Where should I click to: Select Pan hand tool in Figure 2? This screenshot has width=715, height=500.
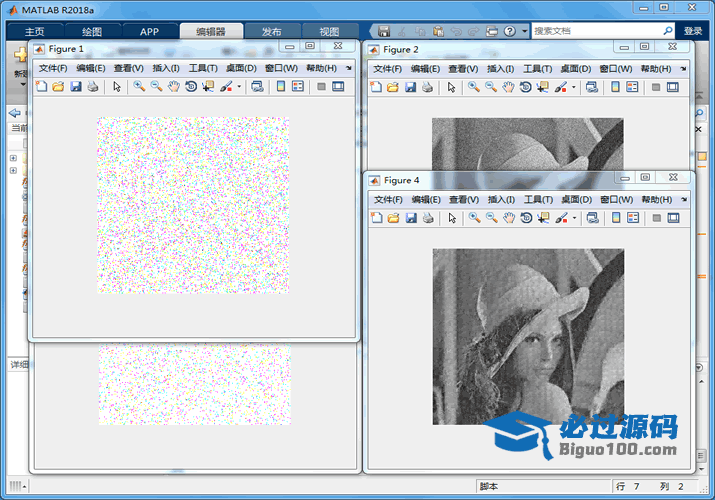(x=508, y=87)
